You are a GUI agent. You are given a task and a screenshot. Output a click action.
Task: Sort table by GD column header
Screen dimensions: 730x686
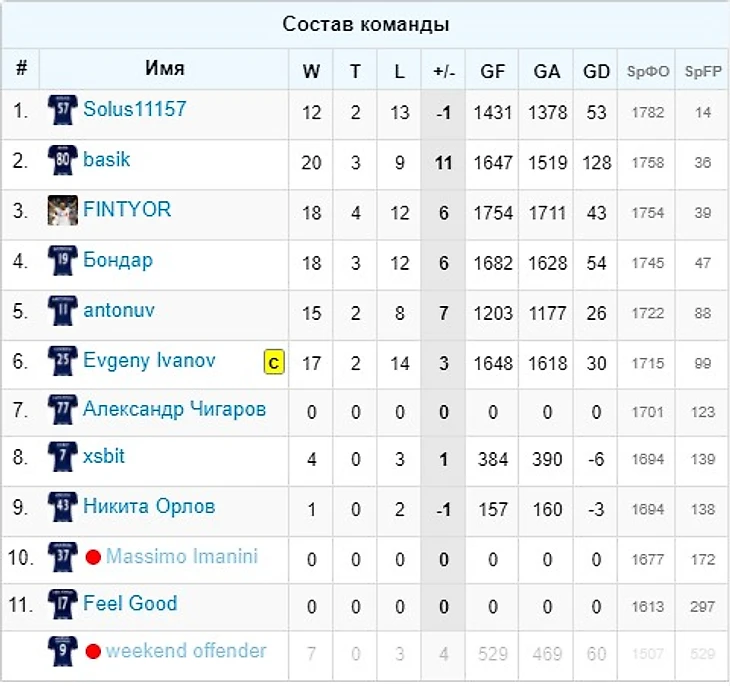596,71
